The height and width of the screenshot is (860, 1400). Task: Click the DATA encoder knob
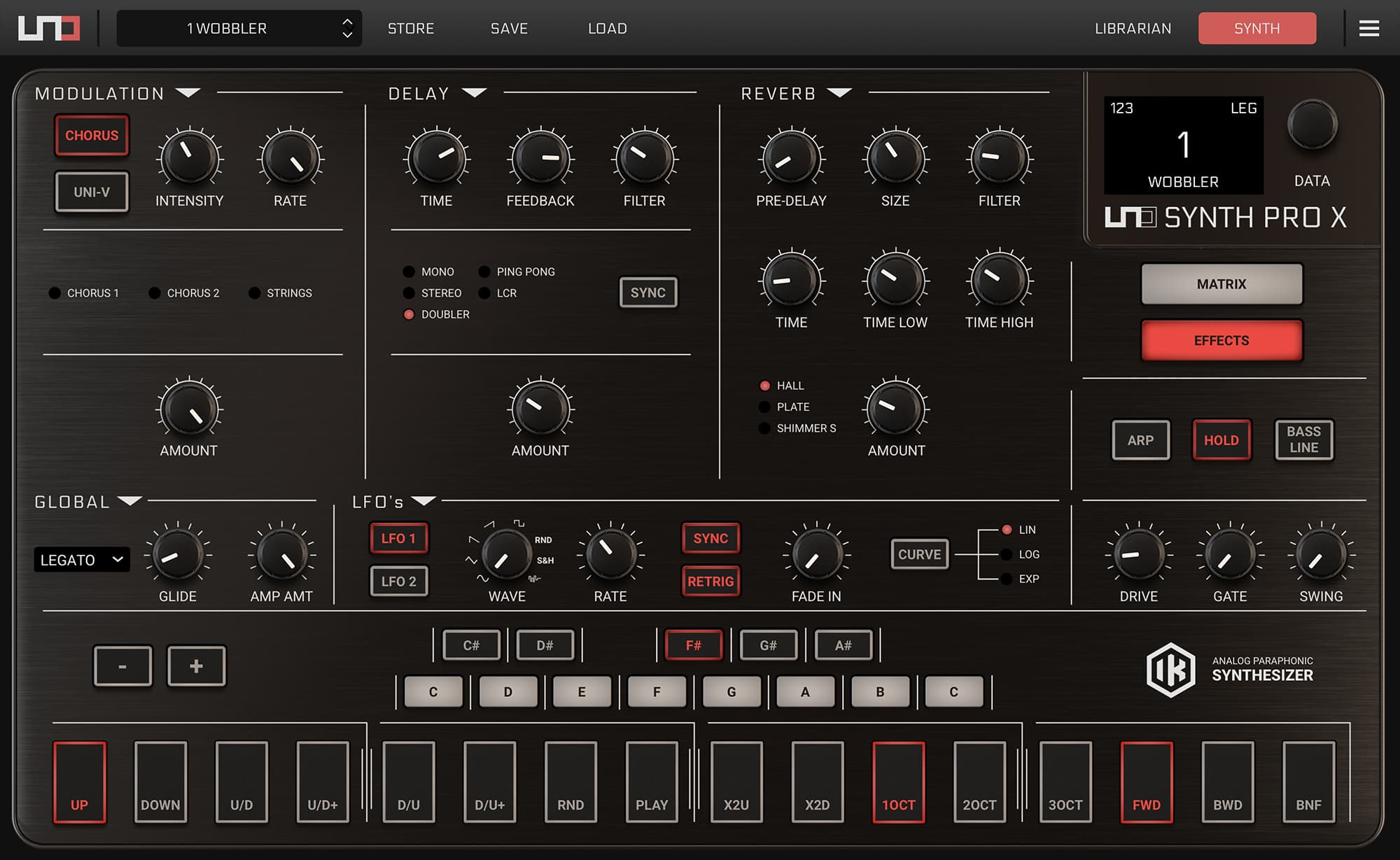tap(1312, 125)
